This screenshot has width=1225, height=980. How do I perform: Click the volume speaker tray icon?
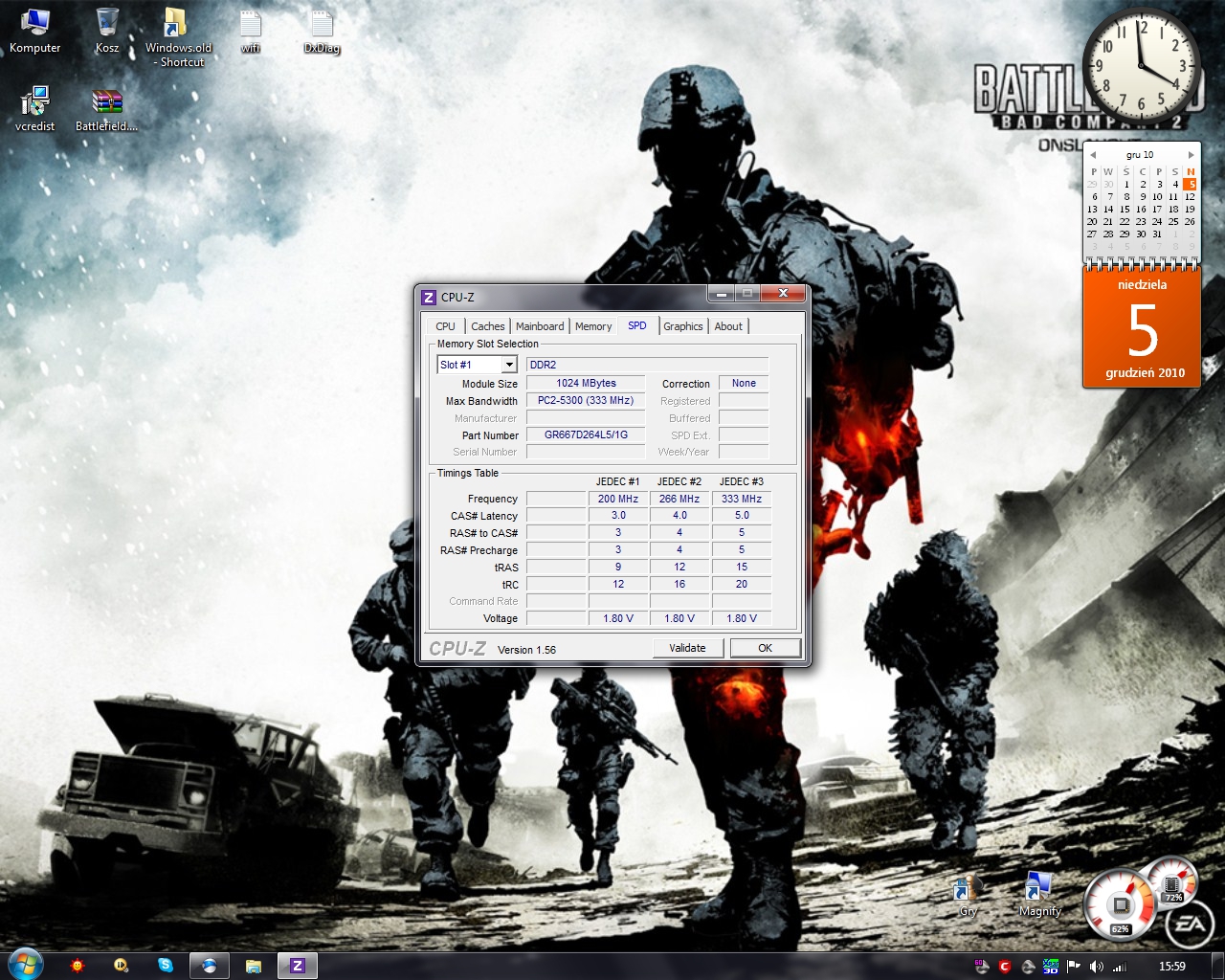tap(1096, 967)
